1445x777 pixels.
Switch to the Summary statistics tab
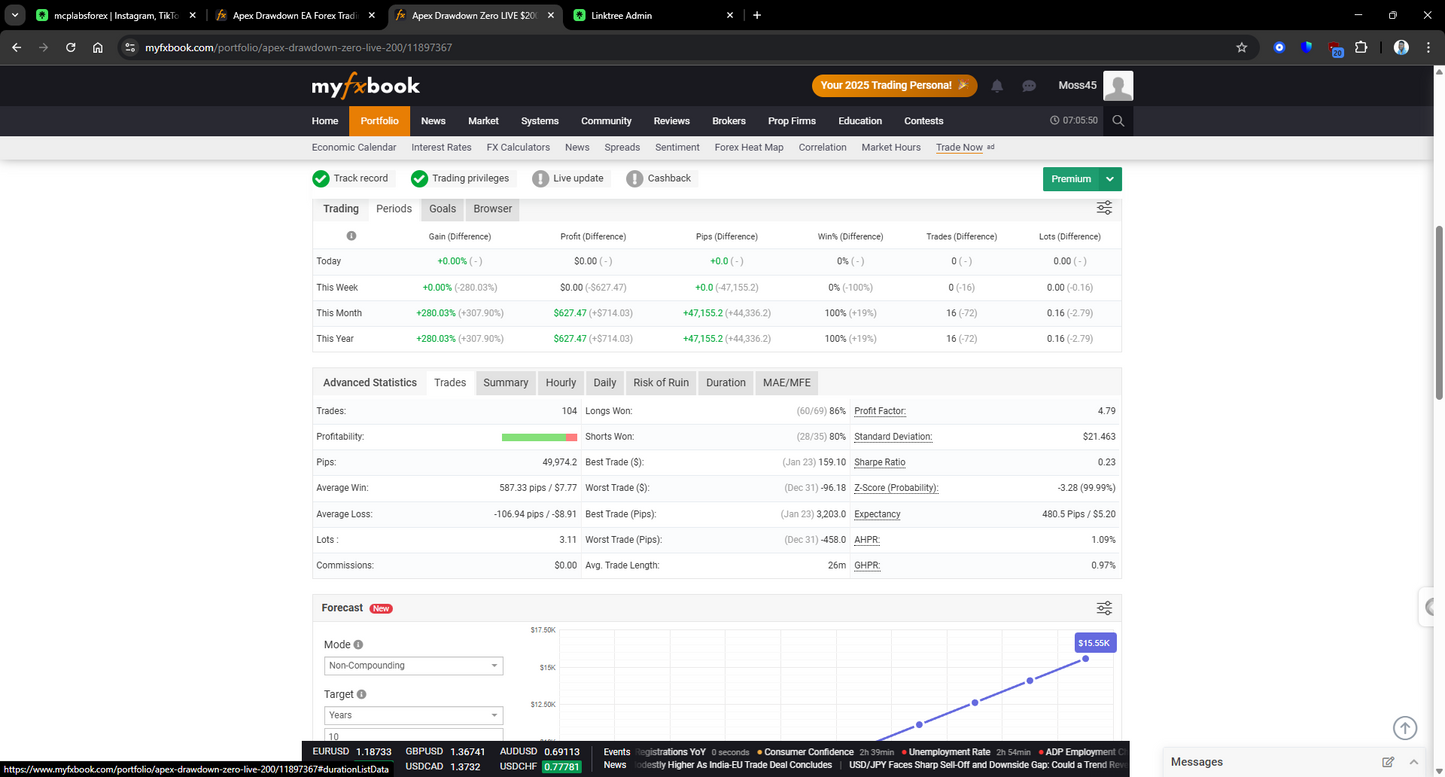[506, 382]
